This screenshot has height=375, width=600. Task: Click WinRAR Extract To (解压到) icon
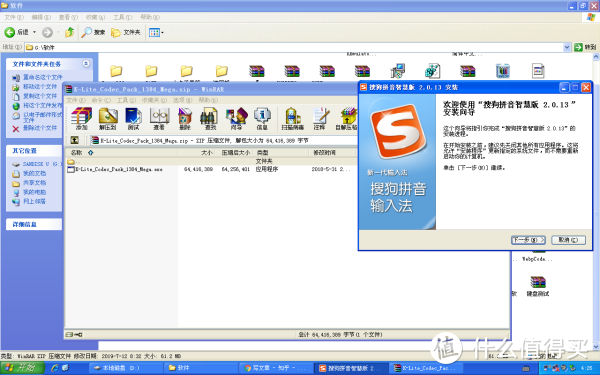coord(108,119)
